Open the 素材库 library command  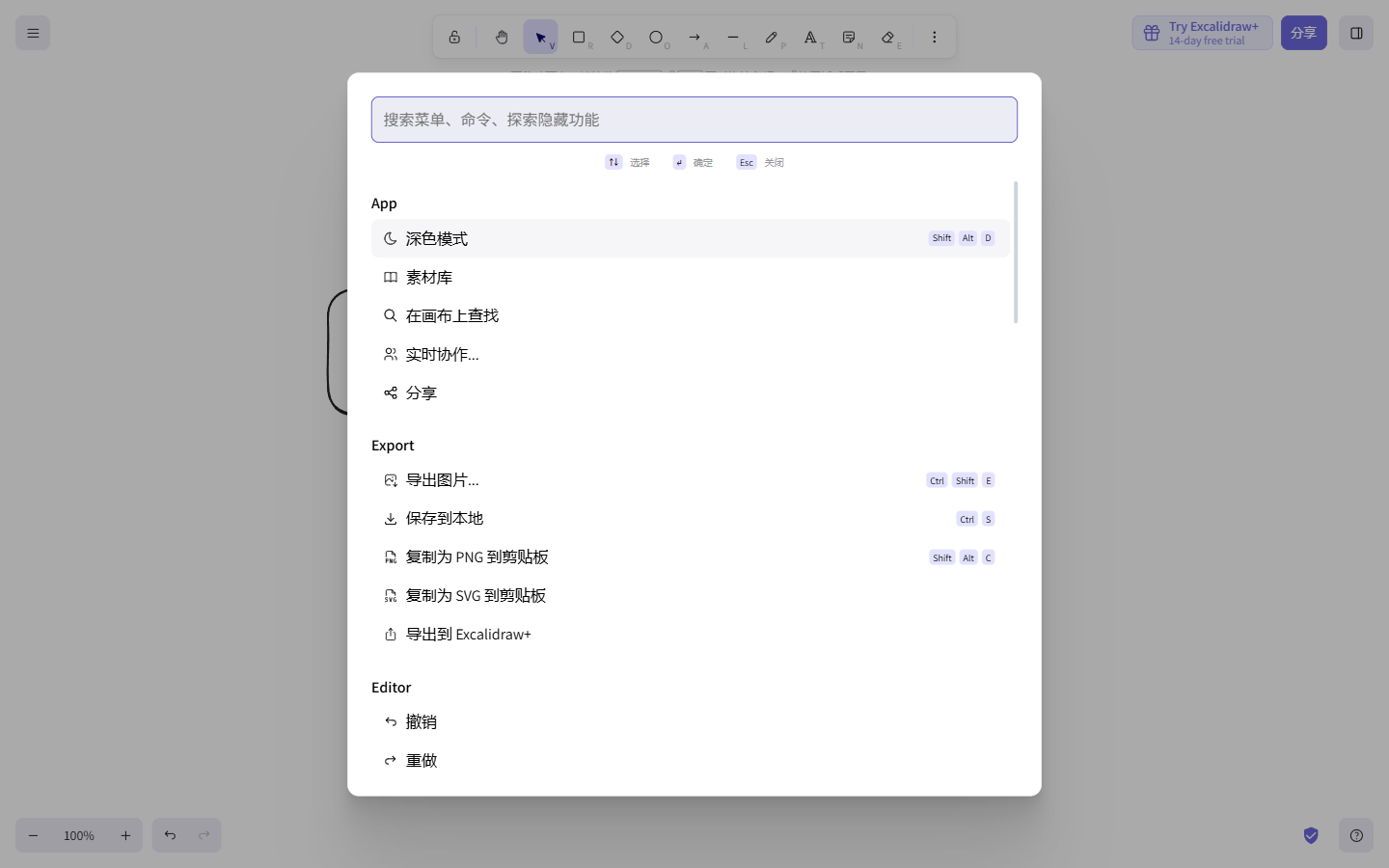pyautogui.click(x=691, y=277)
